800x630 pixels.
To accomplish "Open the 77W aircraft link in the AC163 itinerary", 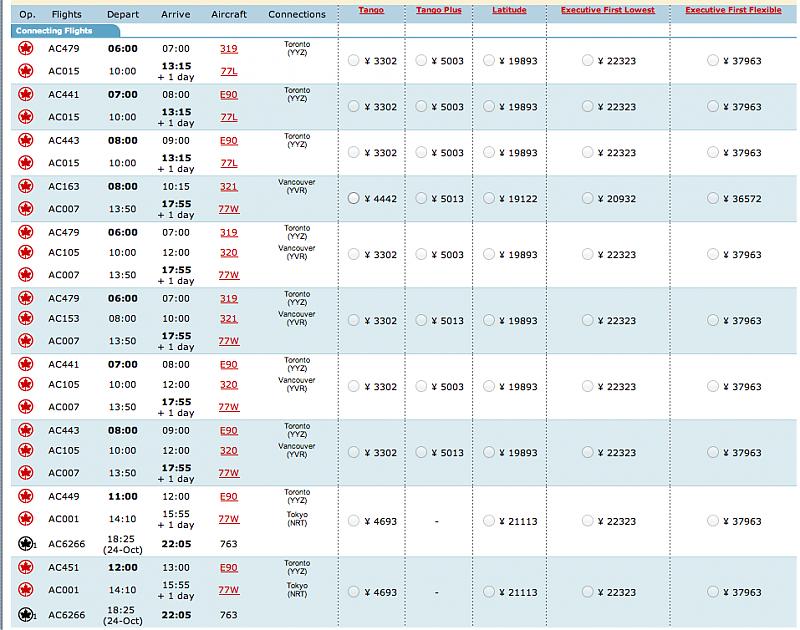I will [x=229, y=209].
